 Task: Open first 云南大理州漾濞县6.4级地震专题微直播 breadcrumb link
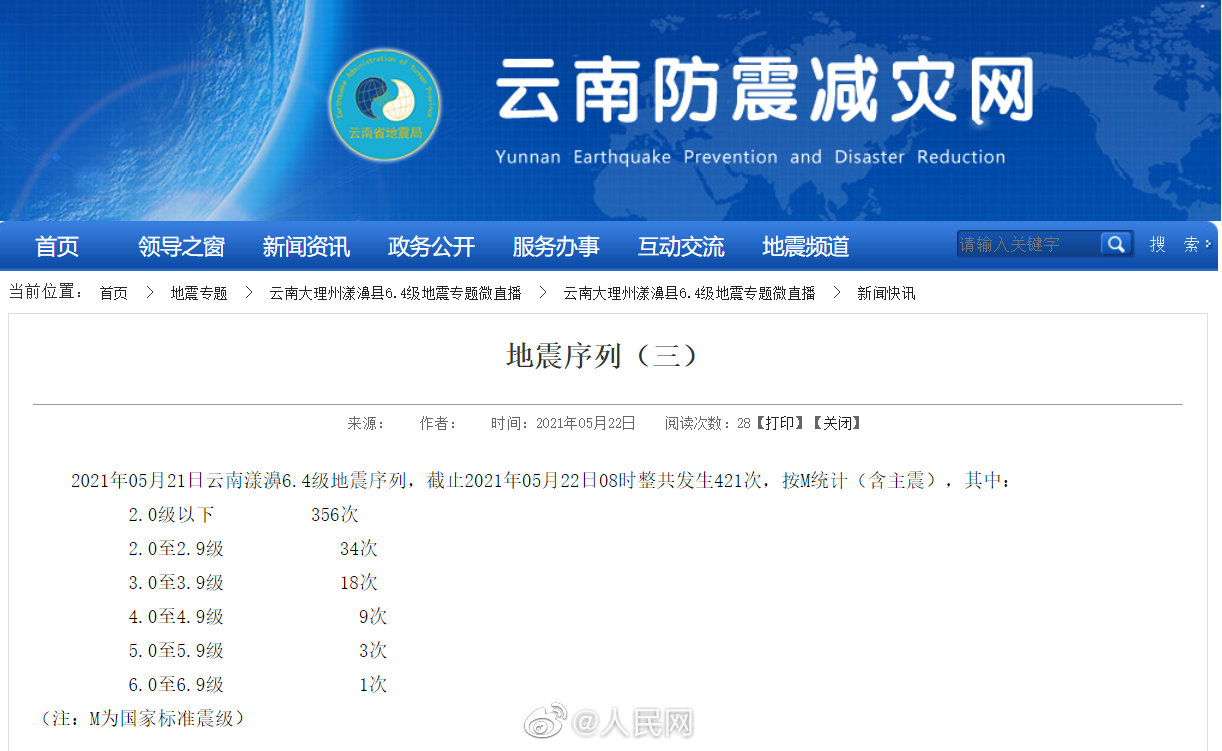(x=395, y=293)
